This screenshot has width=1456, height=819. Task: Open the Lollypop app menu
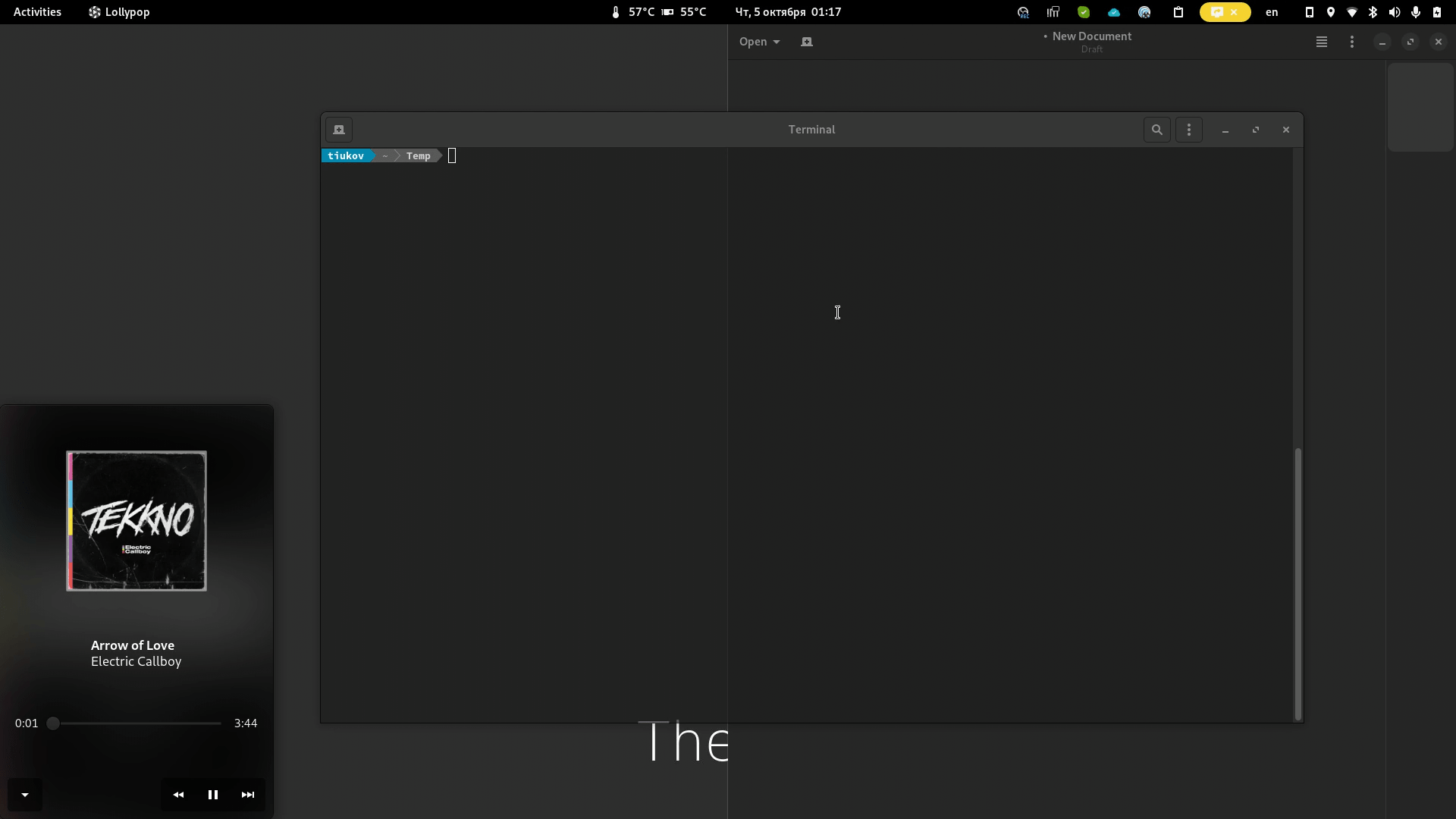pyautogui.click(x=119, y=12)
